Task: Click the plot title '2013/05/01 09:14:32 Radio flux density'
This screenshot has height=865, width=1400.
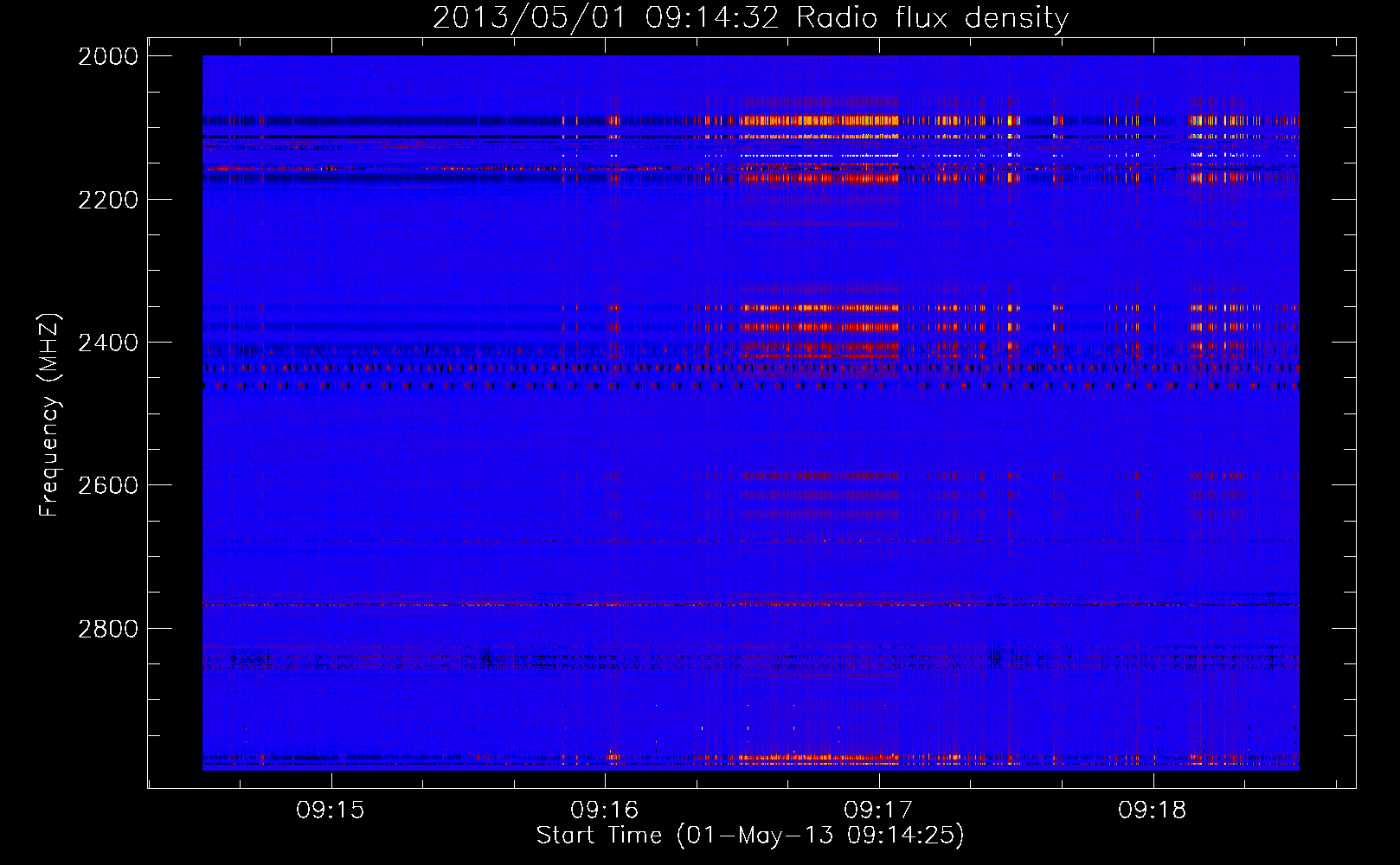Action: click(x=750, y=18)
